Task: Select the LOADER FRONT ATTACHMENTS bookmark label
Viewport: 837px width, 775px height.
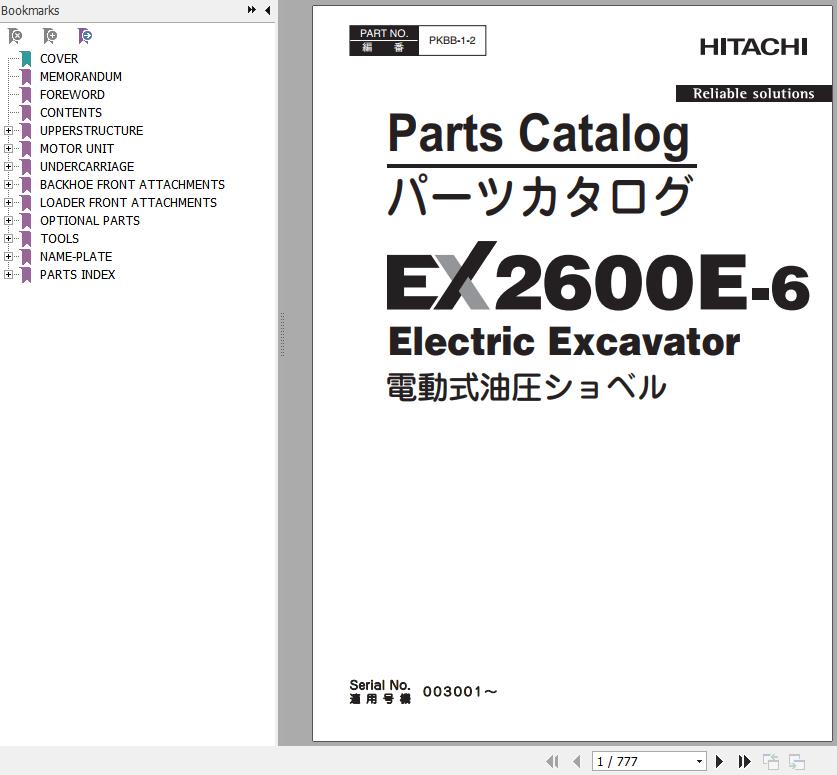Action: click(x=128, y=203)
